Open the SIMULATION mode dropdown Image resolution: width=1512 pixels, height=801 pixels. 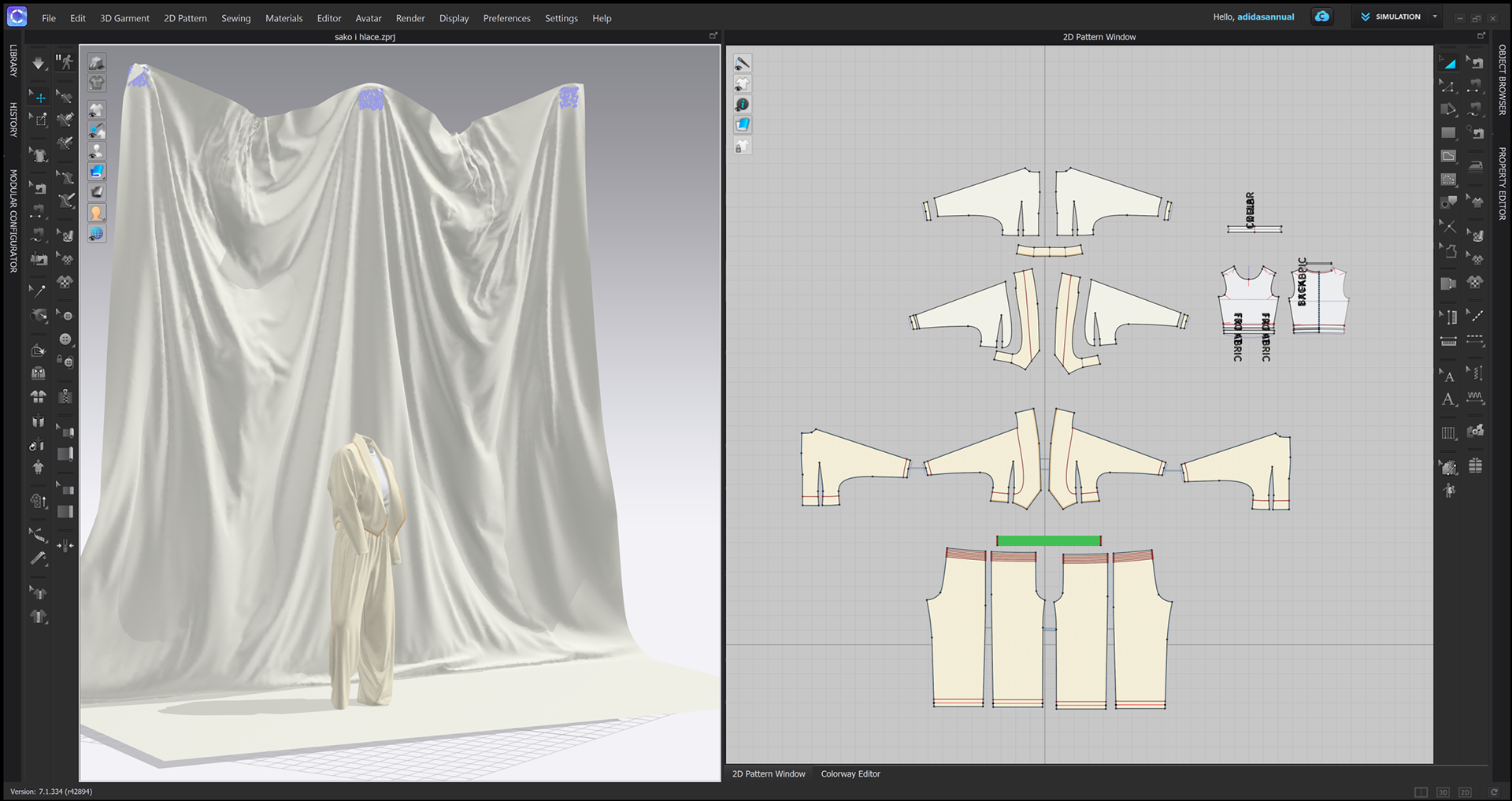[x=1396, y=16]
